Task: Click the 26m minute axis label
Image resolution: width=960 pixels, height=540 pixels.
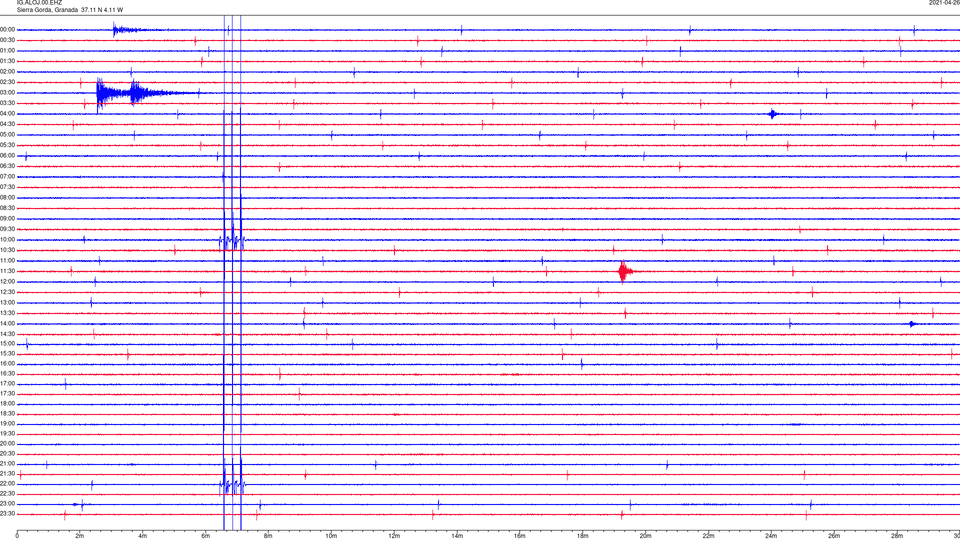Action: tap(834, 536)
